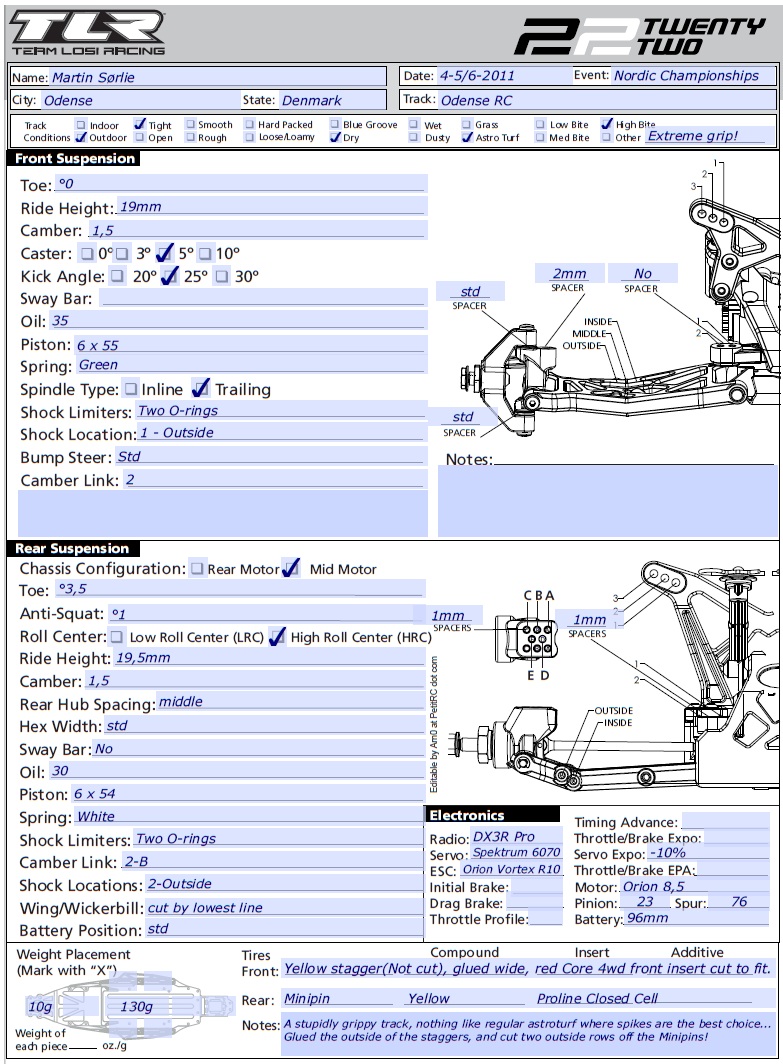Viewport: 783px width, 1064px height.
Task: Check the Dusty checkbox
Action: 414,137
